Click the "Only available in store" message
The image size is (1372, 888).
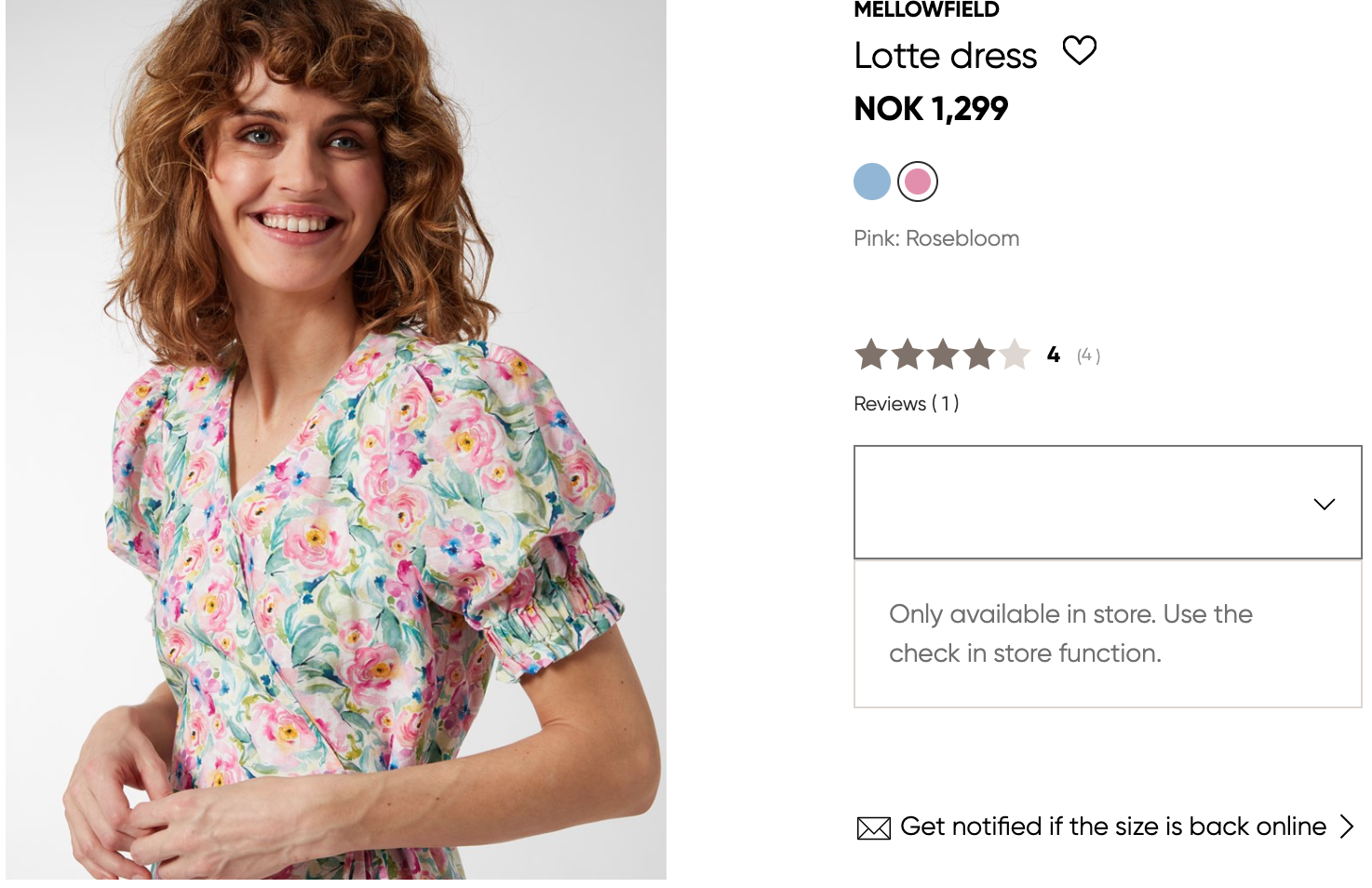point(1070,633)
